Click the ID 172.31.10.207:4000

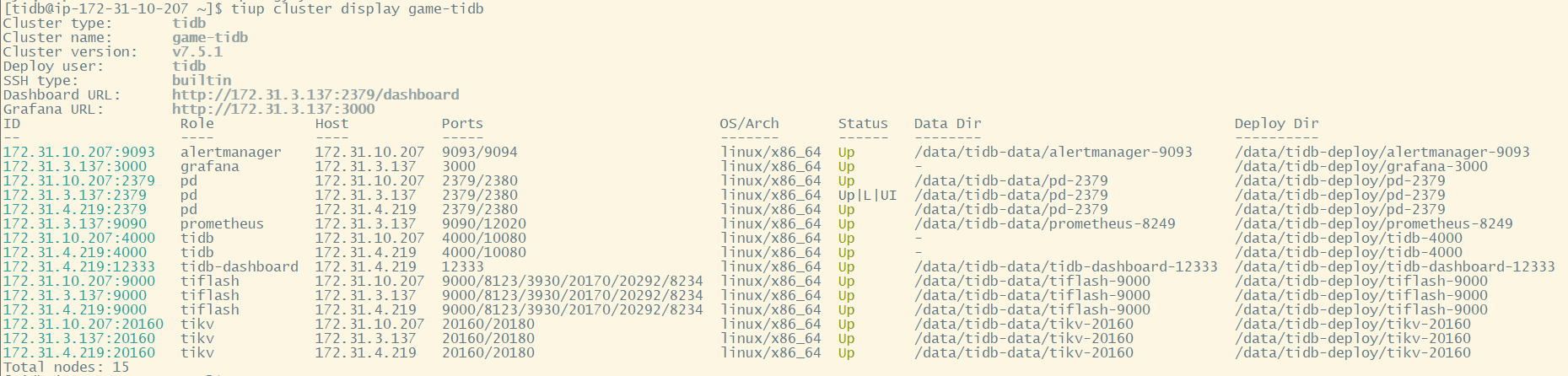(x=79, y=238)
